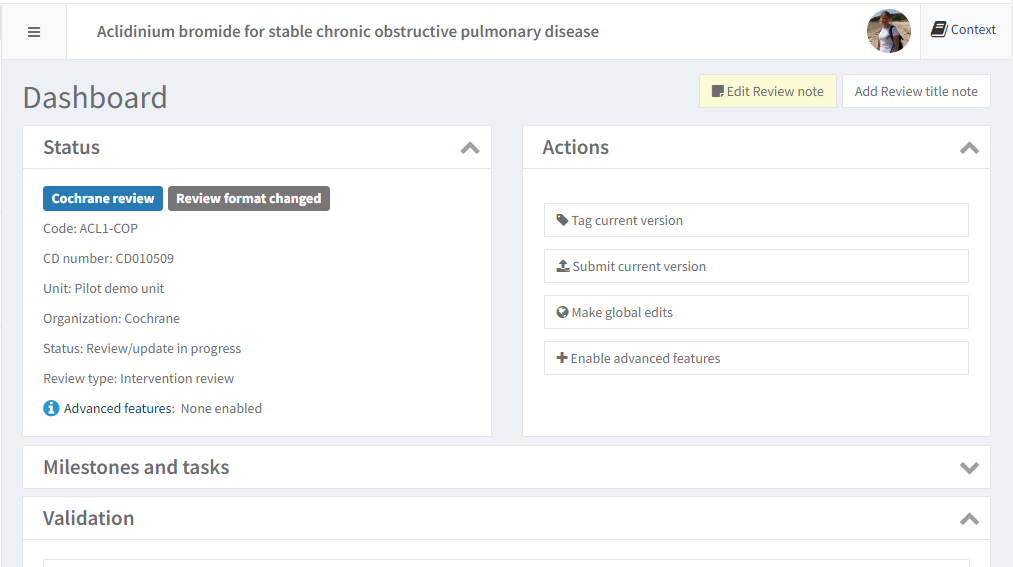1013x567 pixels.
Task: Expand the Milestones and tasks section
Action: pos(968,468)
